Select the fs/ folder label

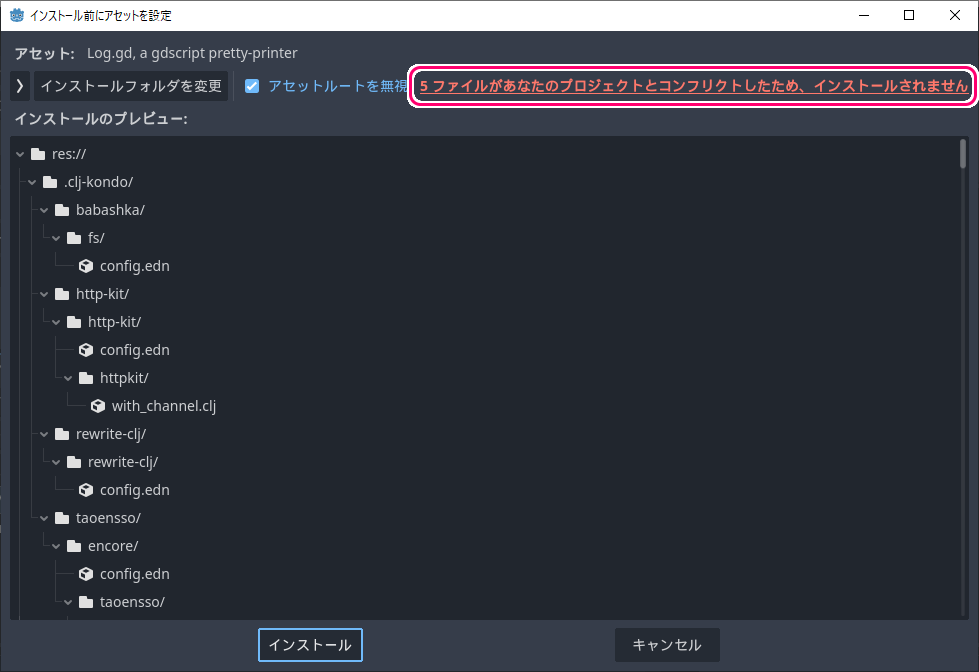pyautogui.click(x=96, y=238)
